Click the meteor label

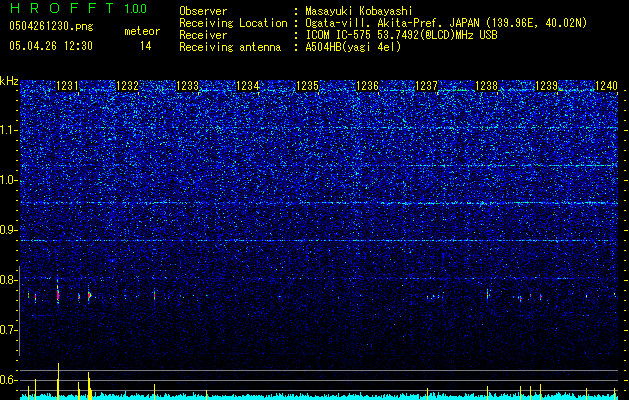(x=142, y=31)
